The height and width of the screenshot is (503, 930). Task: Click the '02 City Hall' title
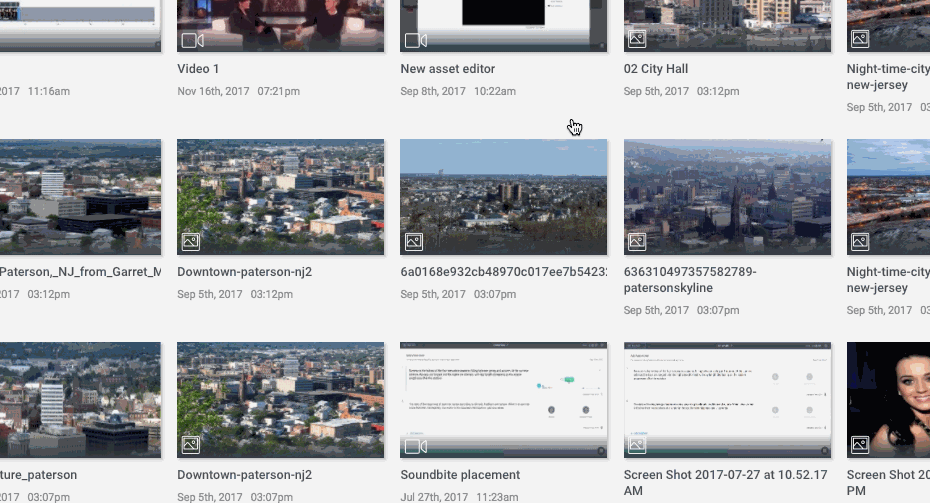coord(656,69)
